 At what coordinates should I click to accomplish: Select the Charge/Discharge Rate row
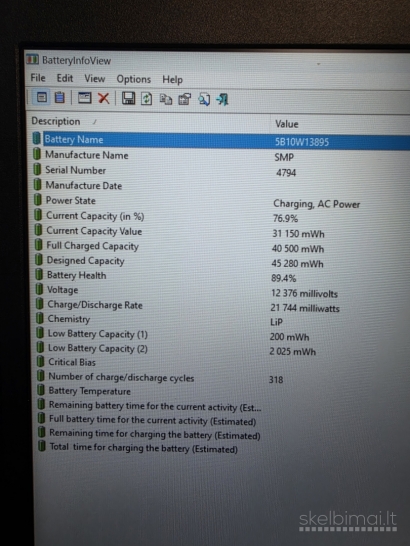(x=221, y=306)
